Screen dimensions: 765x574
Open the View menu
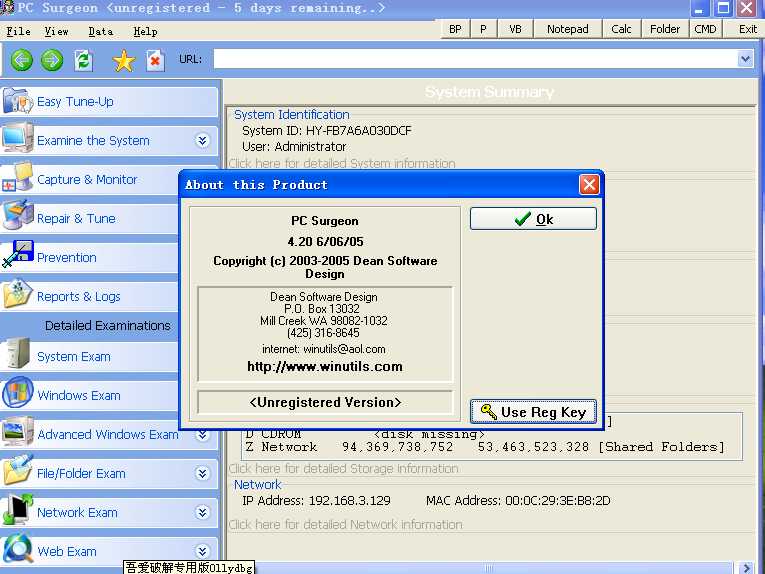[57, 31]
